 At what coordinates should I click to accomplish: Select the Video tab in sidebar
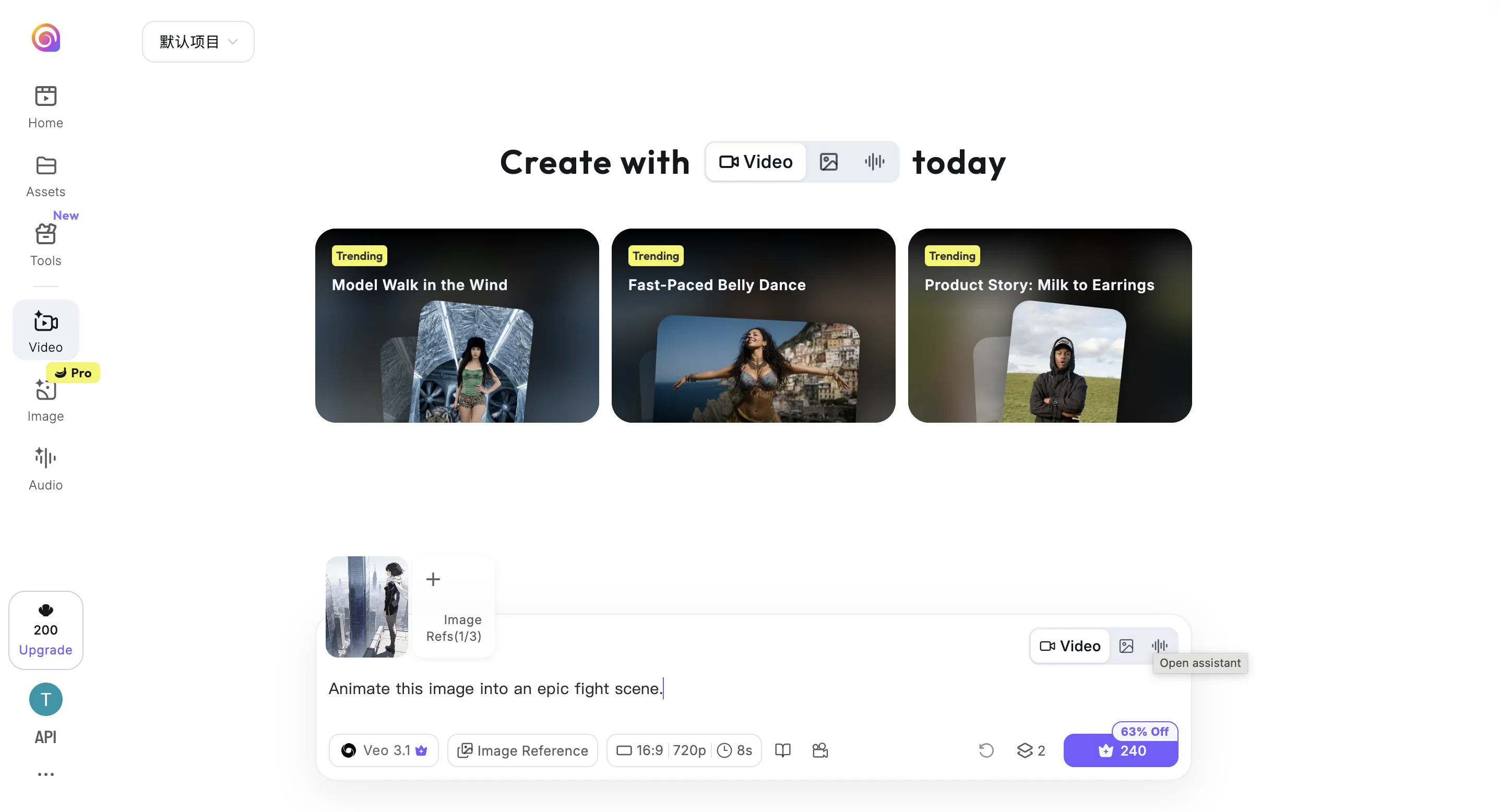click(x=45, y=330)
